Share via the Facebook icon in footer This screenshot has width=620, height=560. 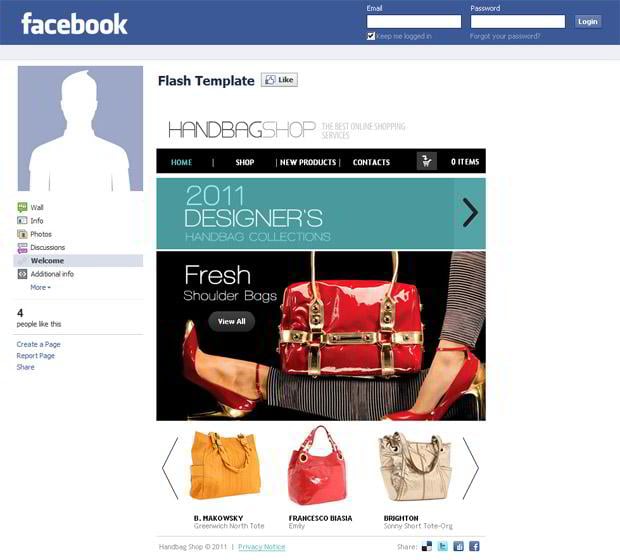(x=474, y=547)
